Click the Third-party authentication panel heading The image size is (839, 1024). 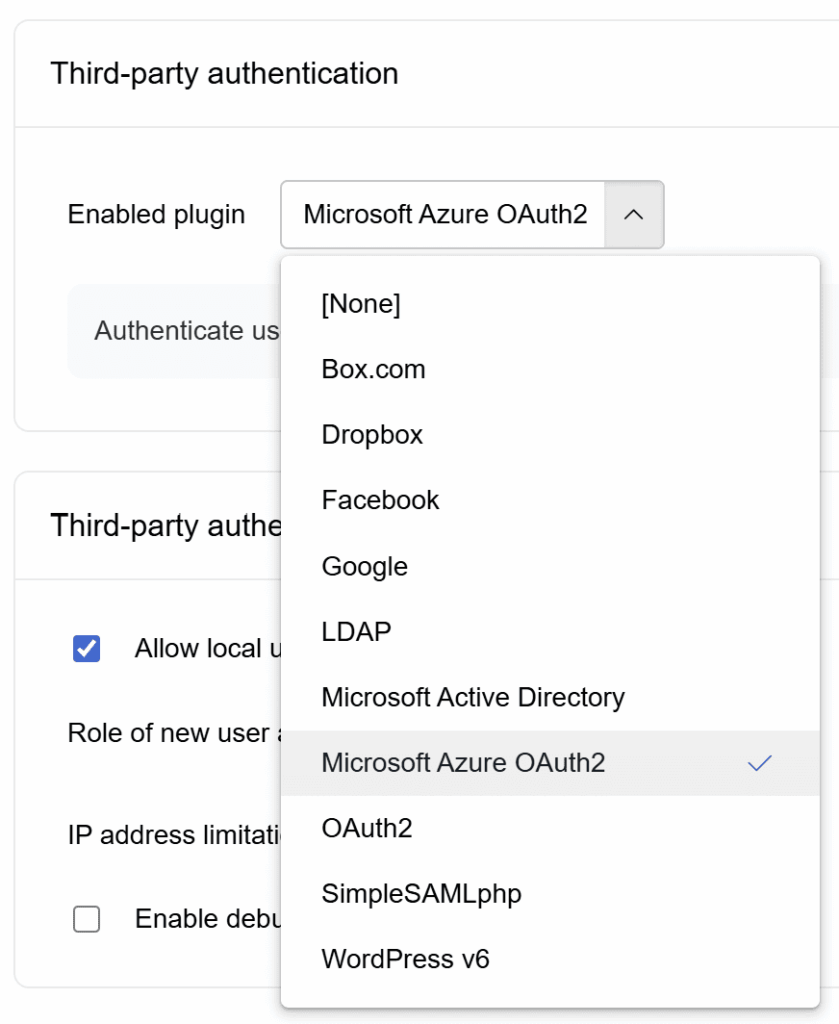224,74
